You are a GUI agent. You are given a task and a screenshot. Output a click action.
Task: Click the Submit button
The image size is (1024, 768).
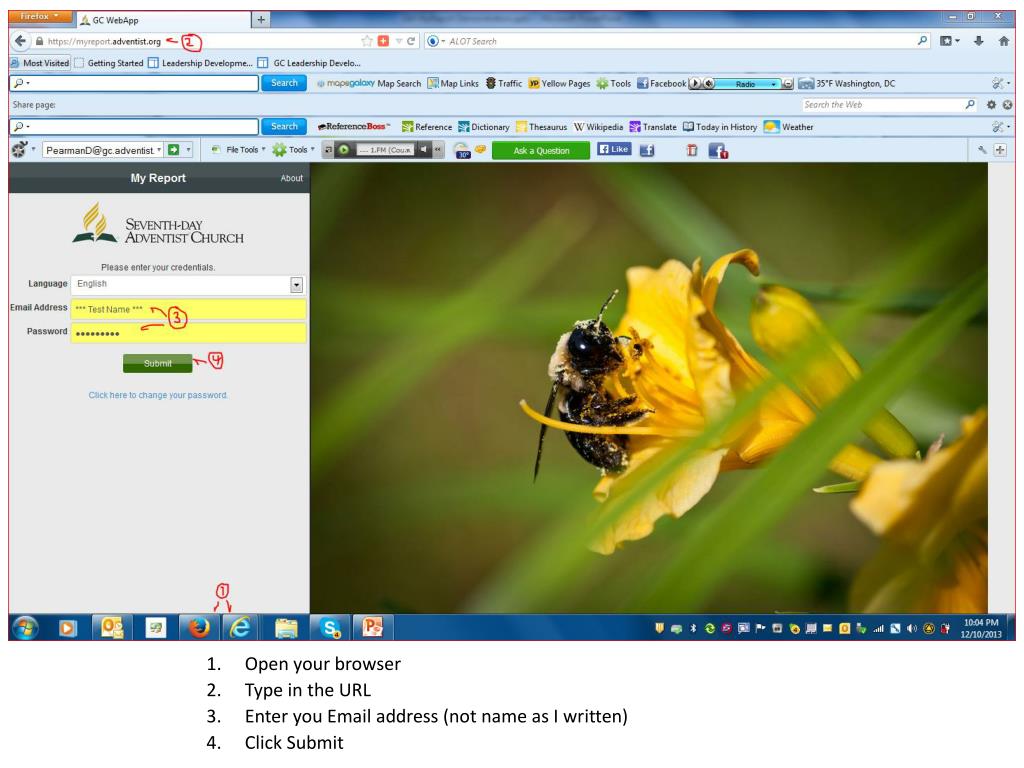(157, 363)
